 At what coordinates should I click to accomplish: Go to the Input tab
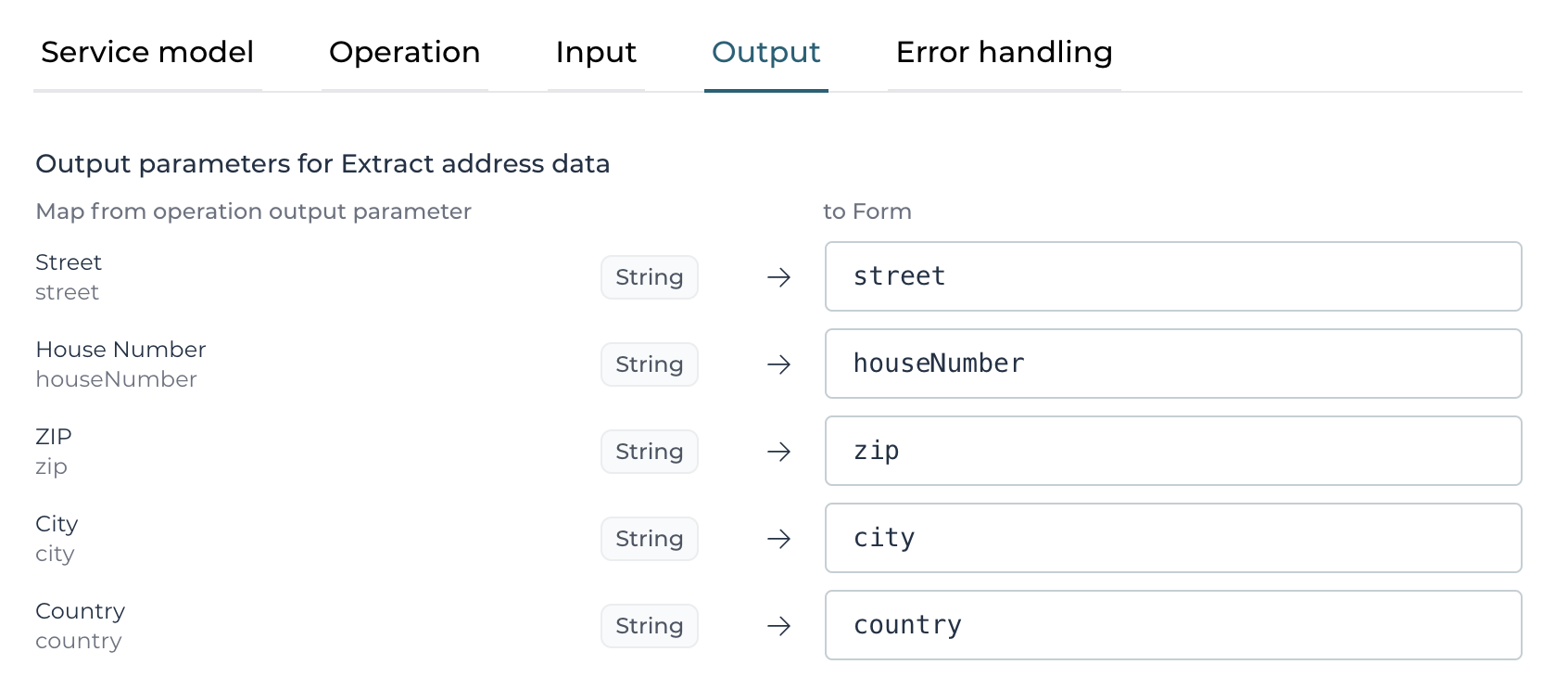coord(596,53)
